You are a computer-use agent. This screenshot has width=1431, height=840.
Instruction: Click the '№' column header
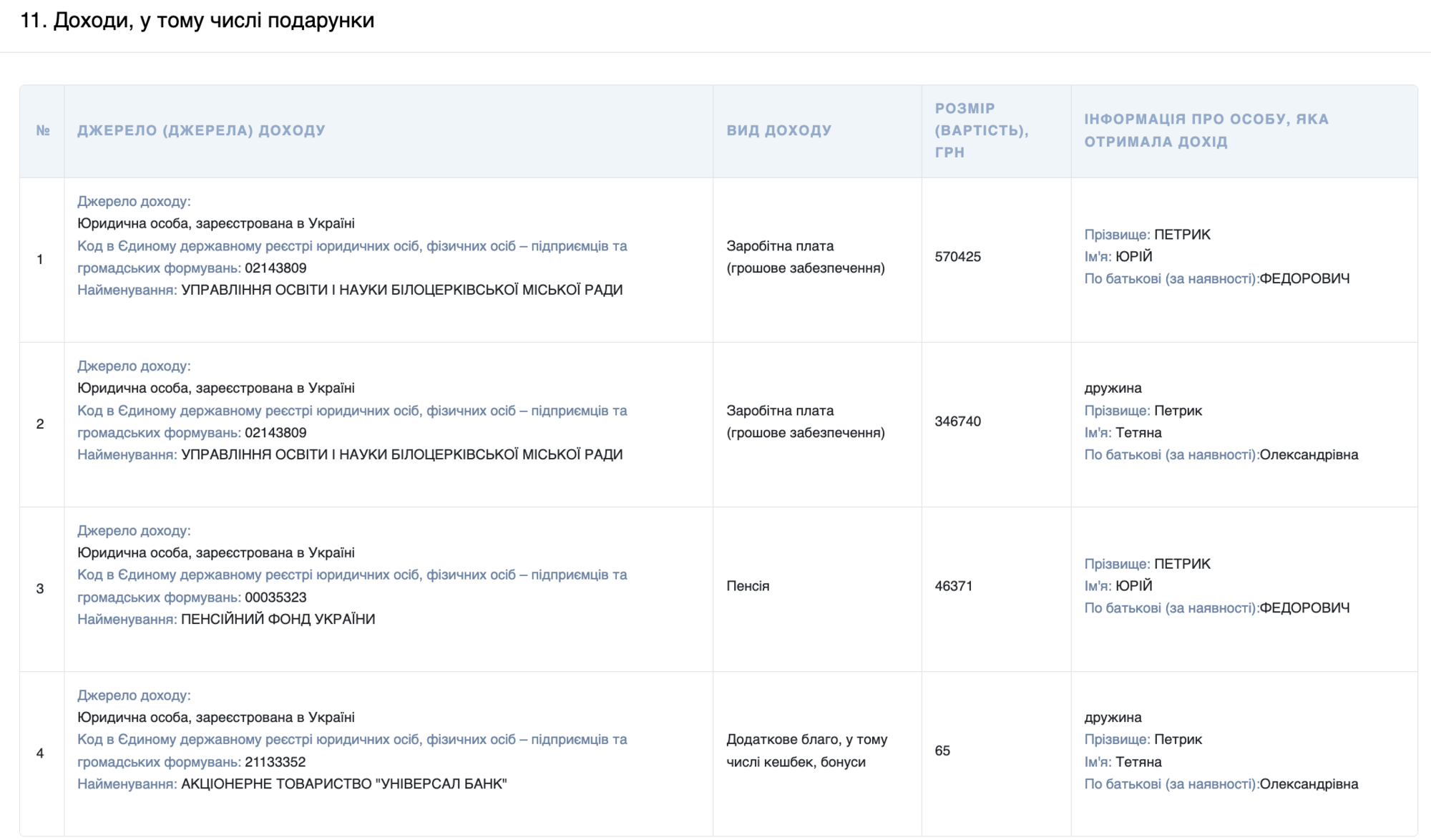tap(43, 131)
